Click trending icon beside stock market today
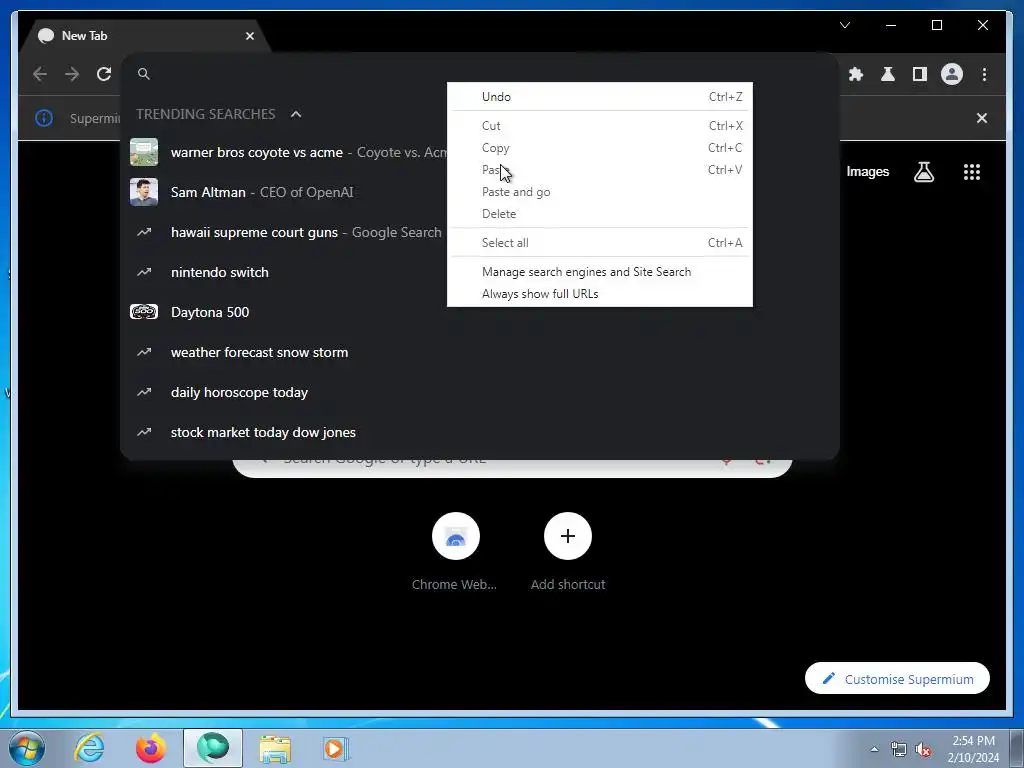This screenshot has width=1024, height=768. [144, 432]
